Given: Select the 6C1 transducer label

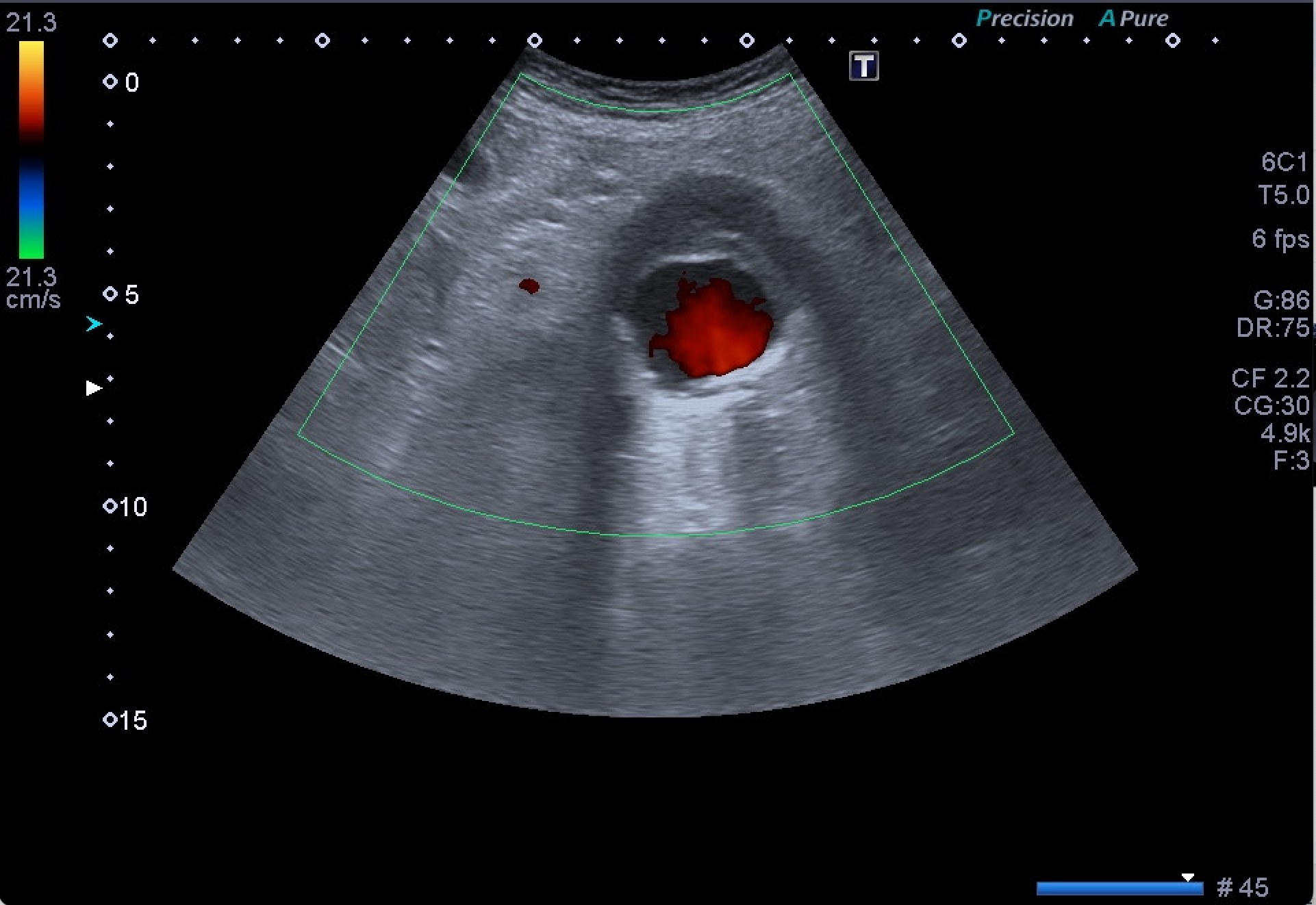Looking at the screenshot, I should point(1284,162).
